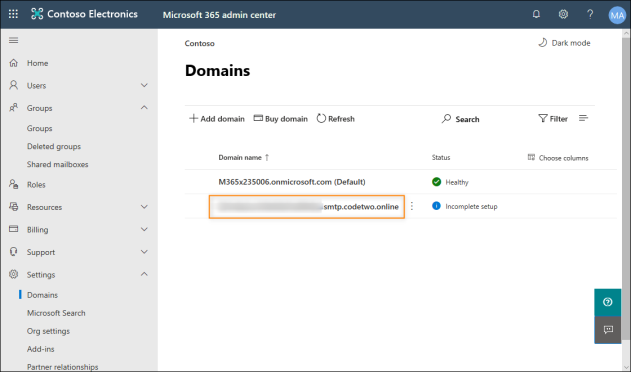Open the teal help widget button
This screenshot has width=631, height=372.
608,302
